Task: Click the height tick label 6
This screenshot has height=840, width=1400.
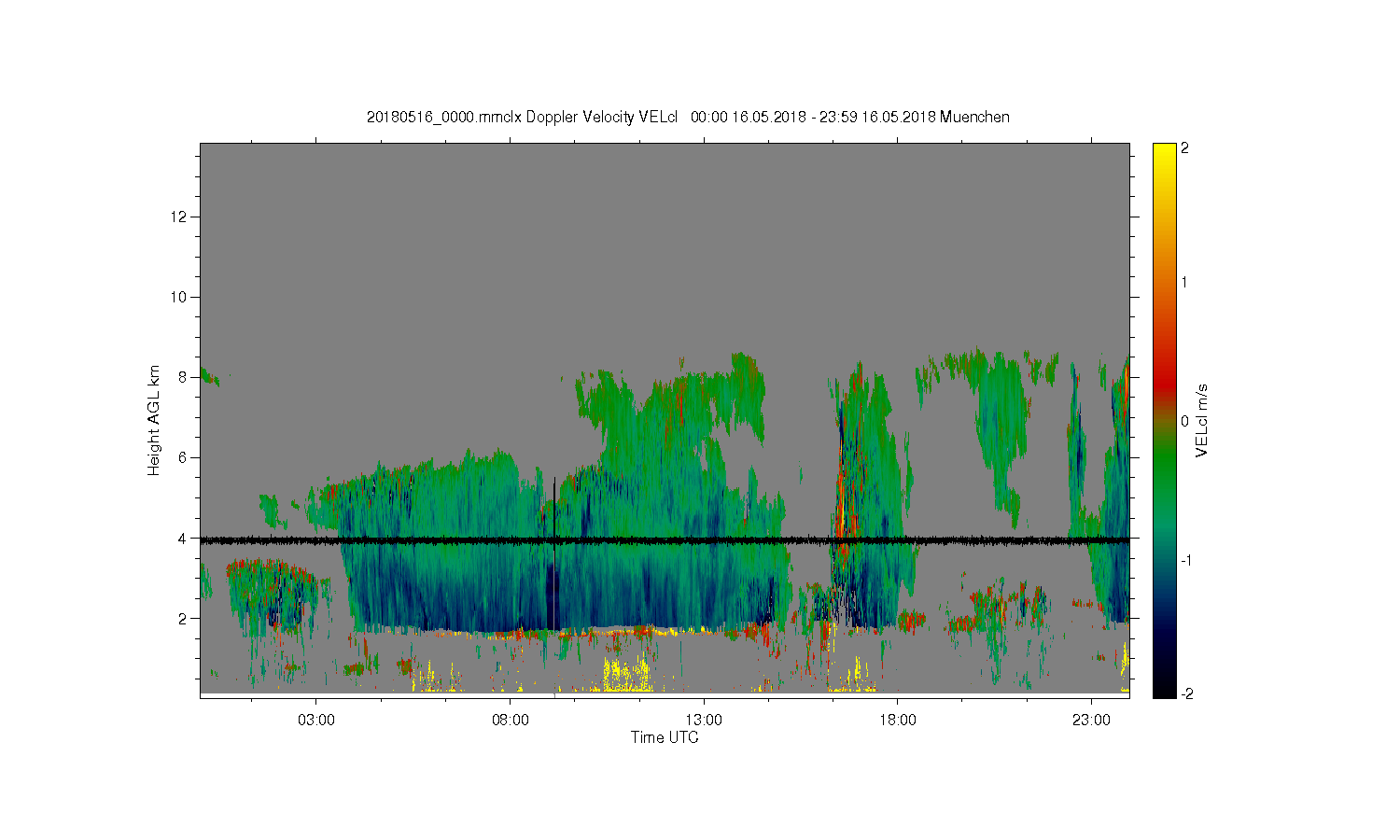Action: 183,457
